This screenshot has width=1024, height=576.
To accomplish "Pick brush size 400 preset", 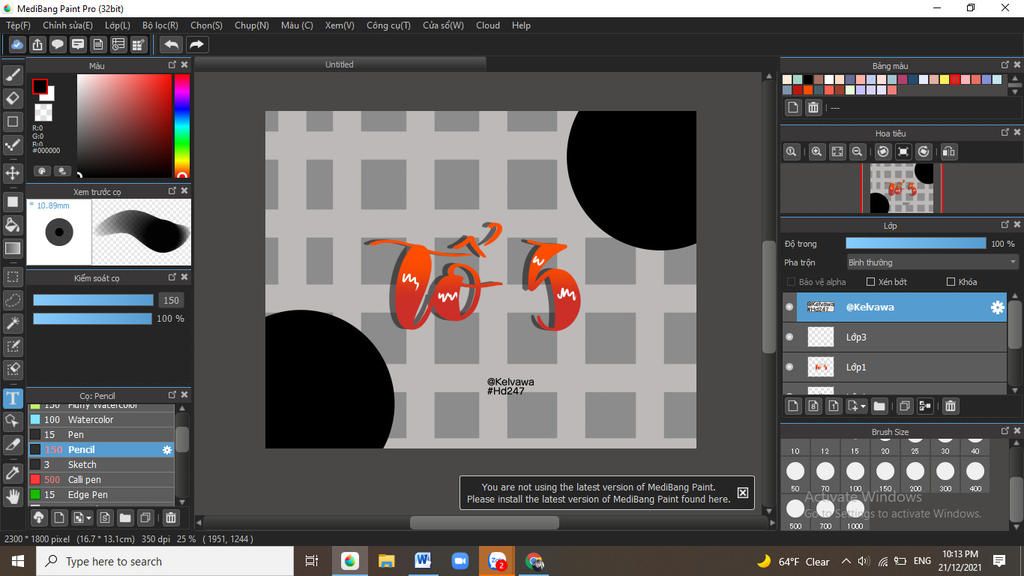I will click(x=975, y=475).
